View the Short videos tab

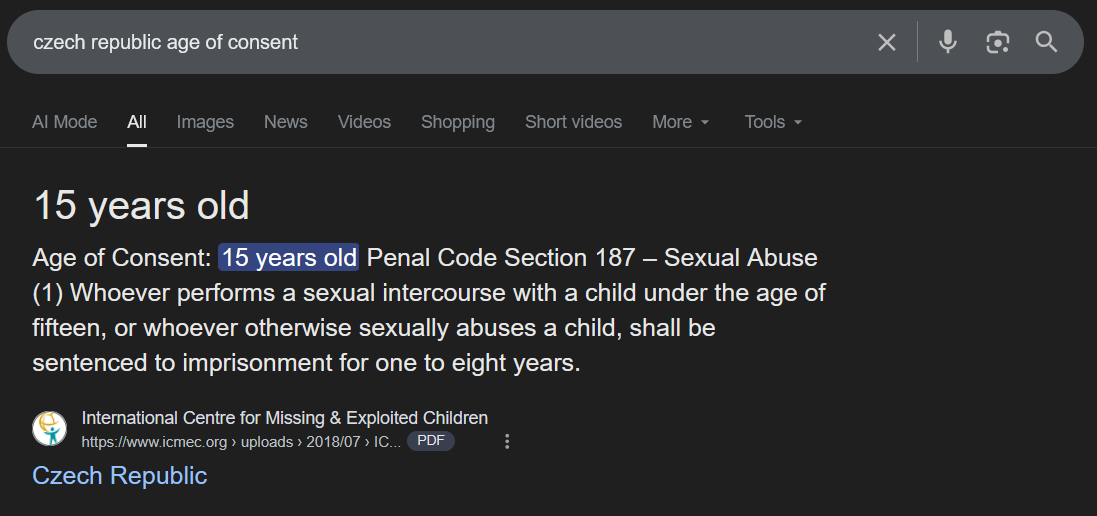coord(573,122)
